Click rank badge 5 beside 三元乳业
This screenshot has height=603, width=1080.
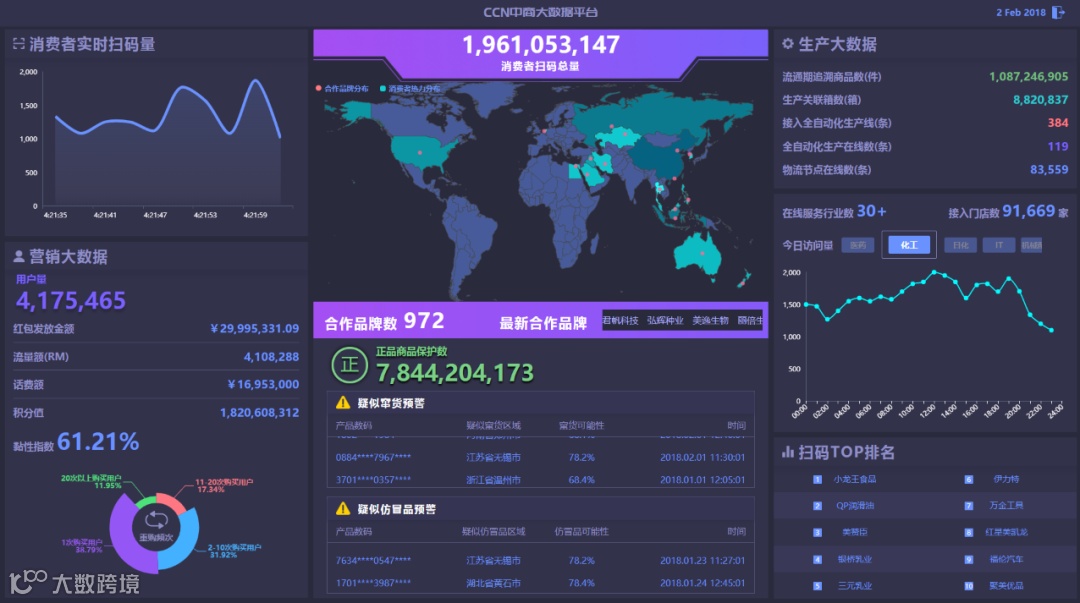(x=818, y=586)
